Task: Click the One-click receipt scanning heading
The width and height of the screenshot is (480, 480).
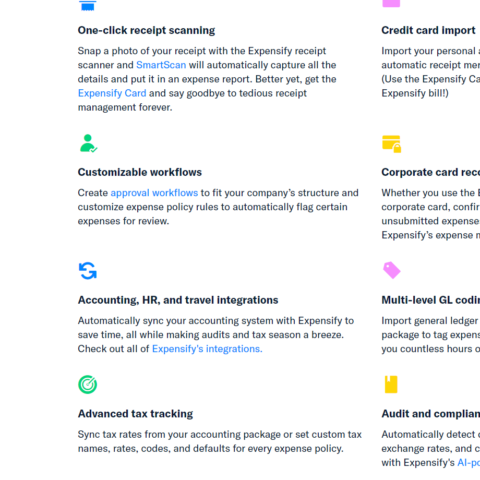Action: 146,30
